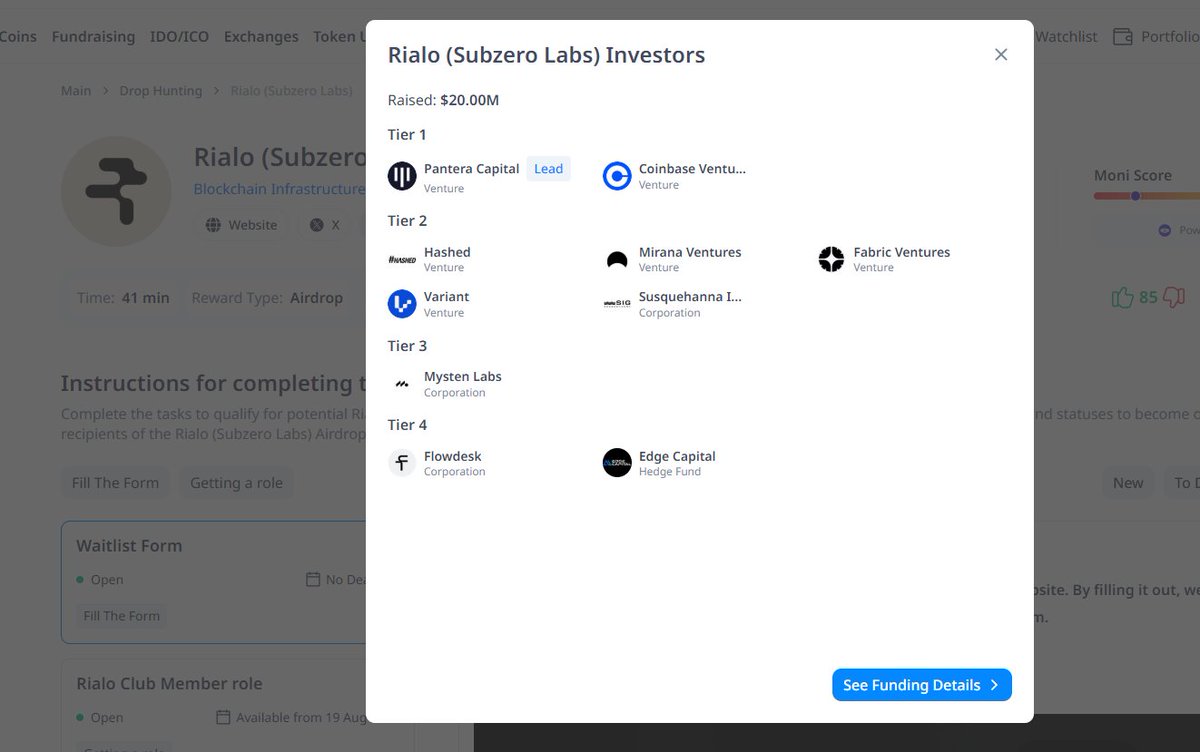Go to Main breadcrumb
The height and width of the screenshot is (752, 1200).
(x=76, y=91)
